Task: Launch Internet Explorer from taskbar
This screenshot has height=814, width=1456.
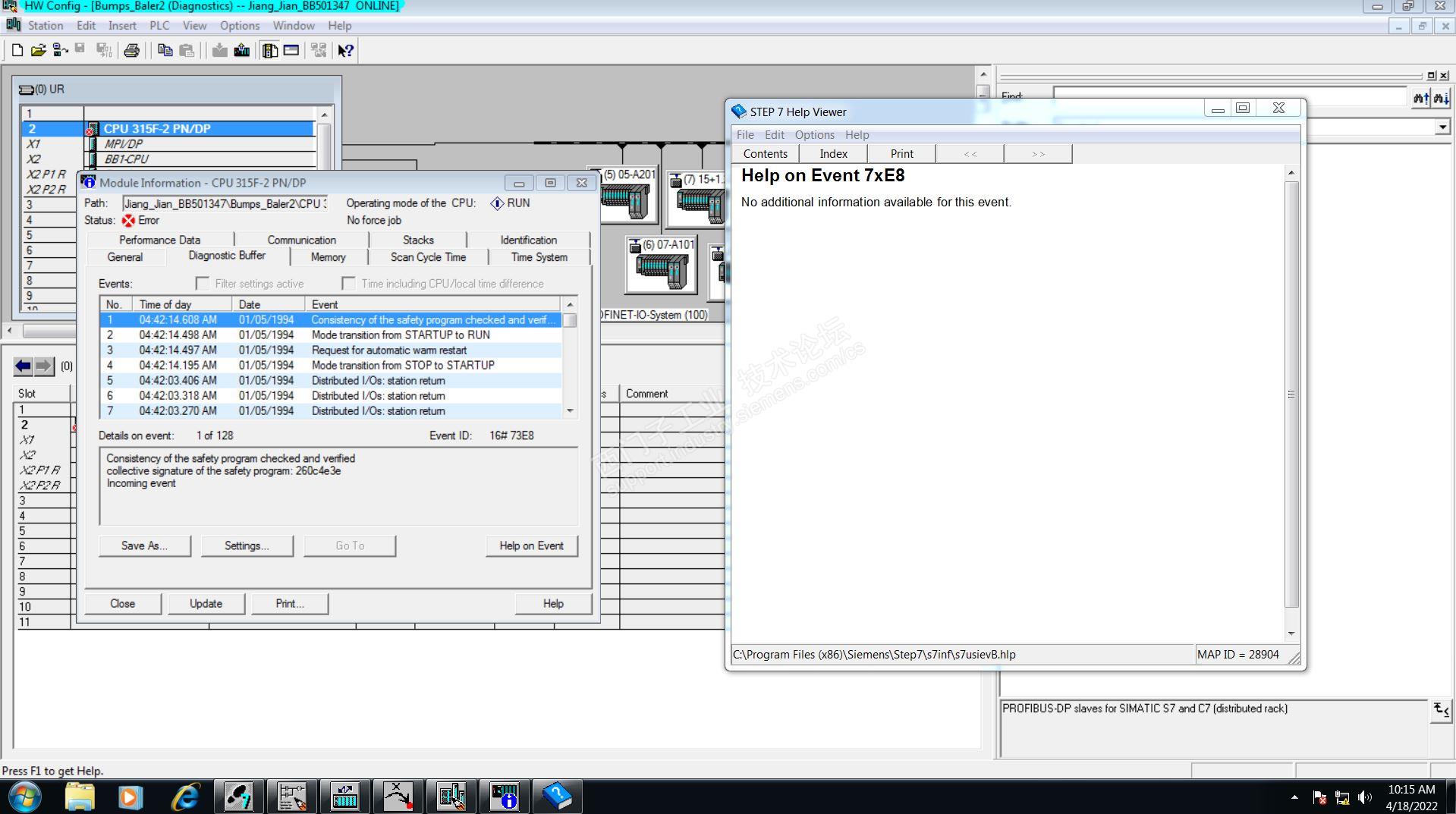Action: coord(185,797)
